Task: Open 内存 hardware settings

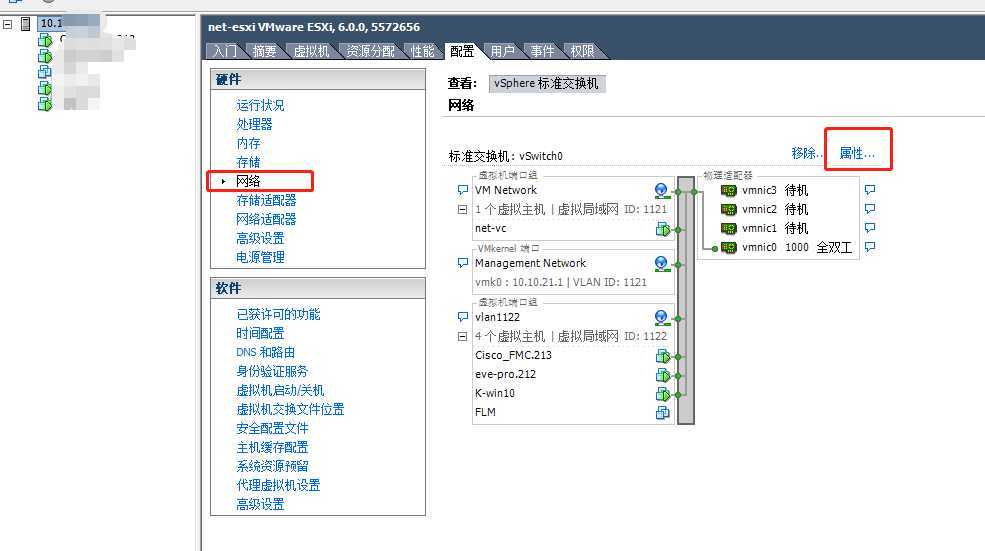Action: coord(248,143)
